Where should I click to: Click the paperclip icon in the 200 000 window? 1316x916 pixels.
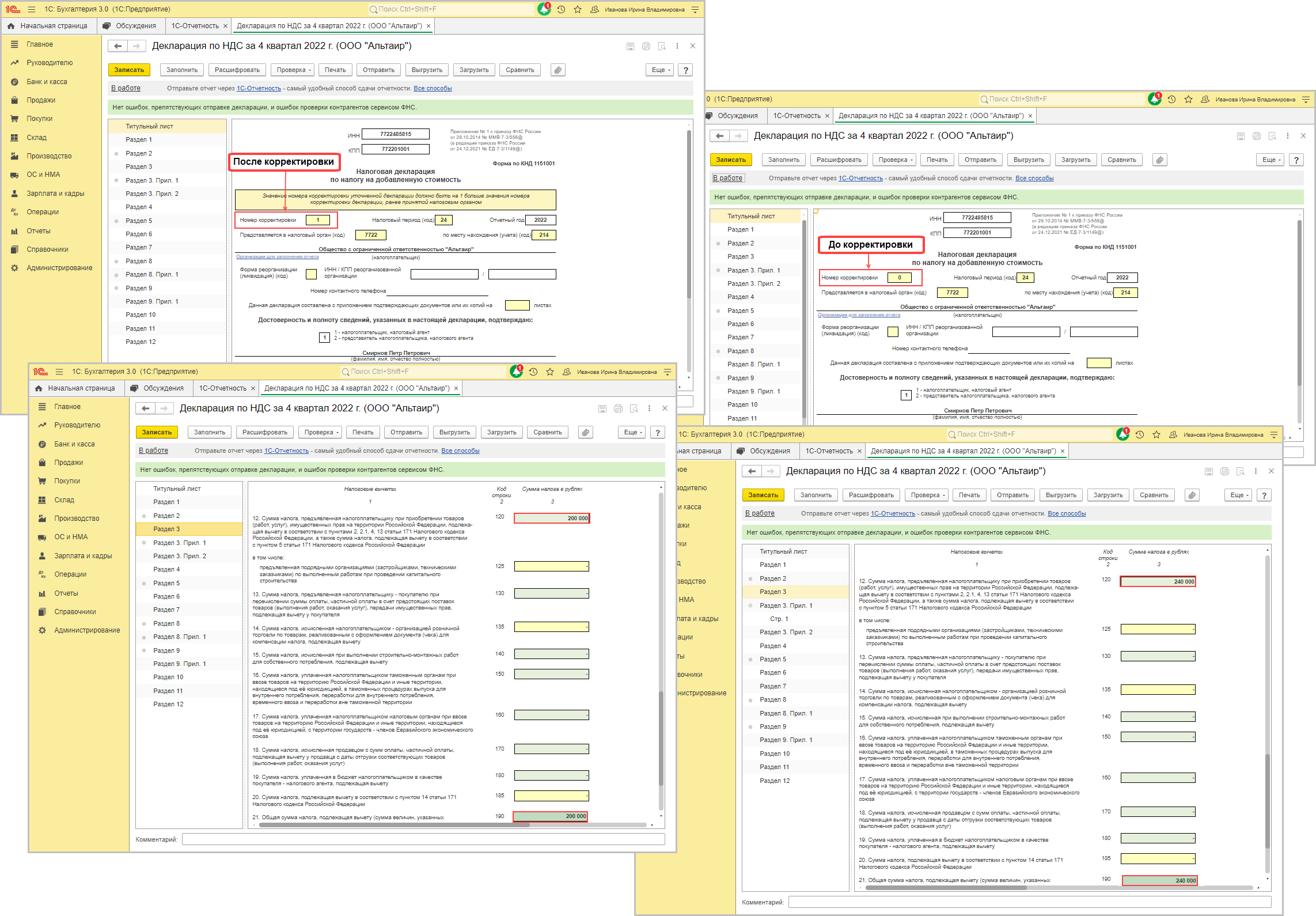pos(585,432)
